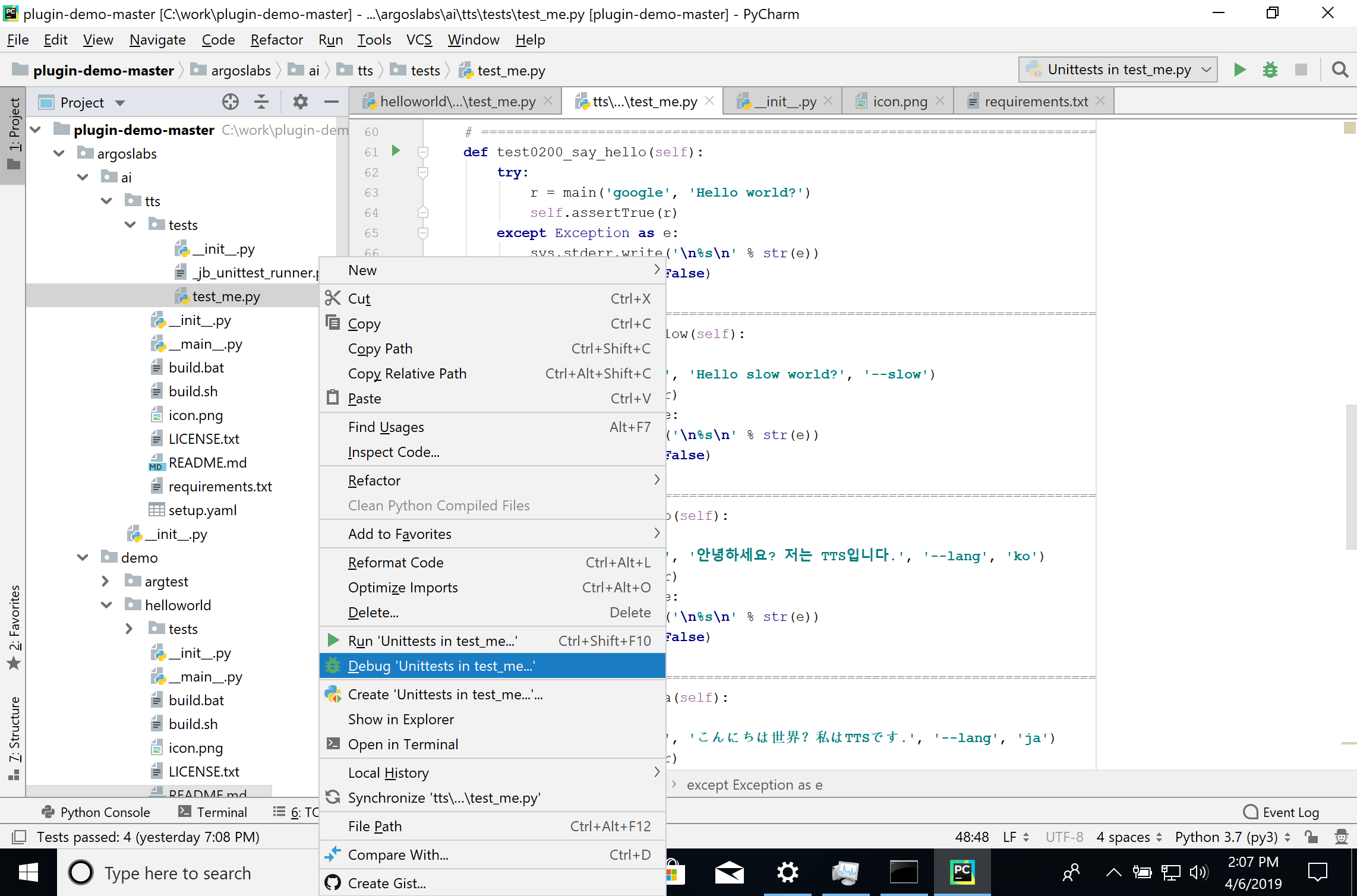Viewport: 1357px width, 896px height.
Task: Toggle fold marker on line 61 def
Action: click(x=423, y=152)
